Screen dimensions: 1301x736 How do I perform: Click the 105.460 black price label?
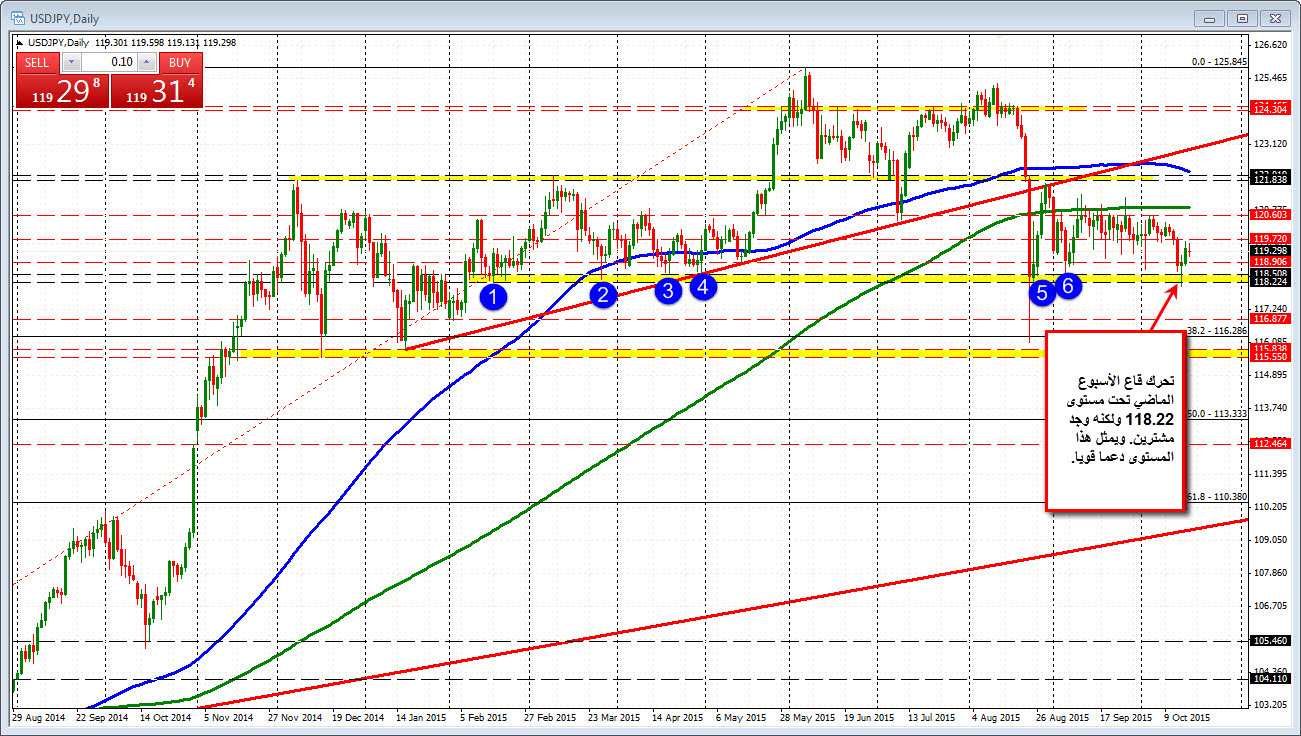click(1270, 641)
